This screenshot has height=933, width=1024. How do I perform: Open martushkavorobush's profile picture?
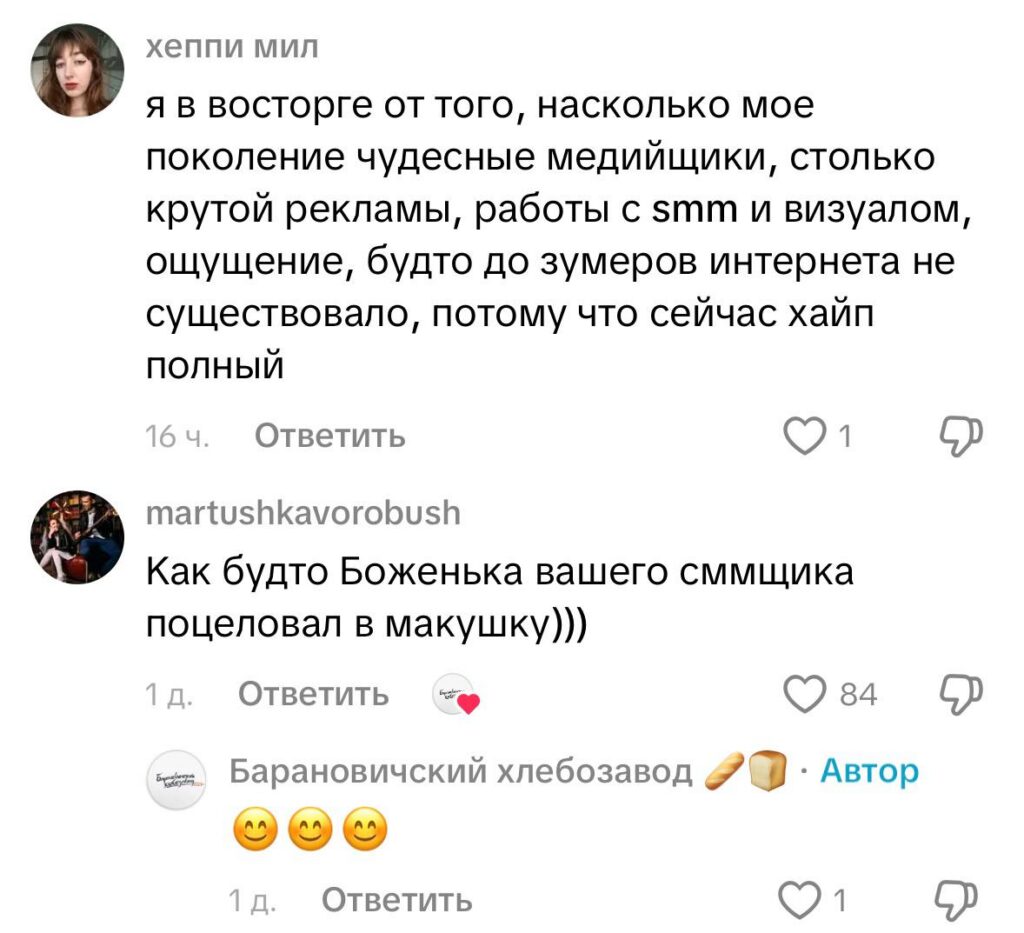(79, 539)
